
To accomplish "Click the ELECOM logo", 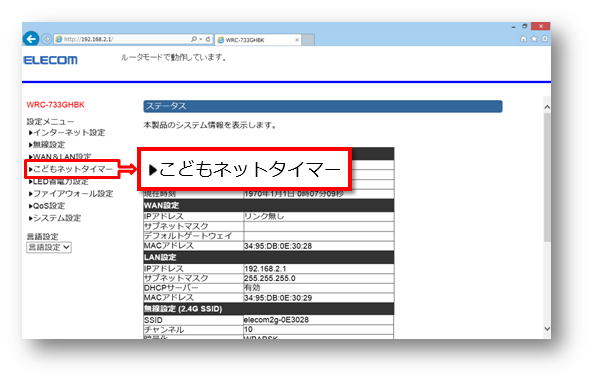I will [x=50, y=60].
